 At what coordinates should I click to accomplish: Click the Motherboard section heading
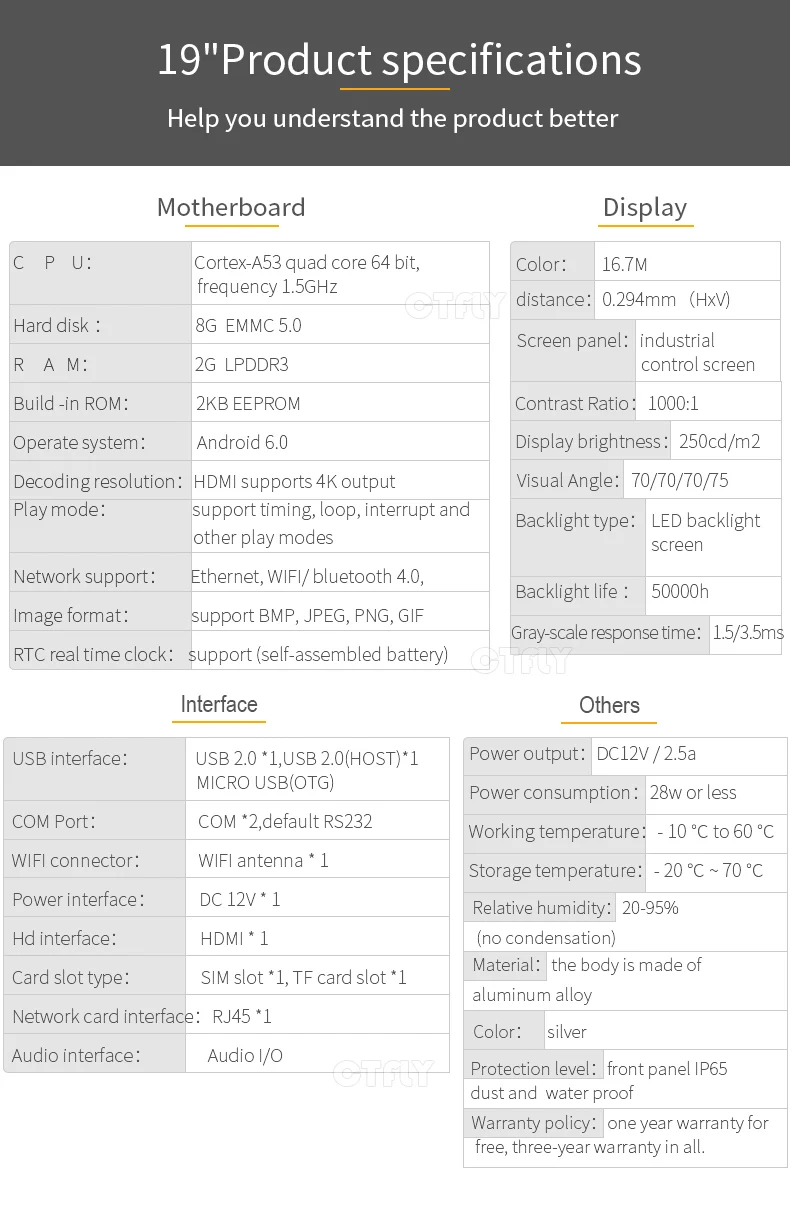click(231, 207)
